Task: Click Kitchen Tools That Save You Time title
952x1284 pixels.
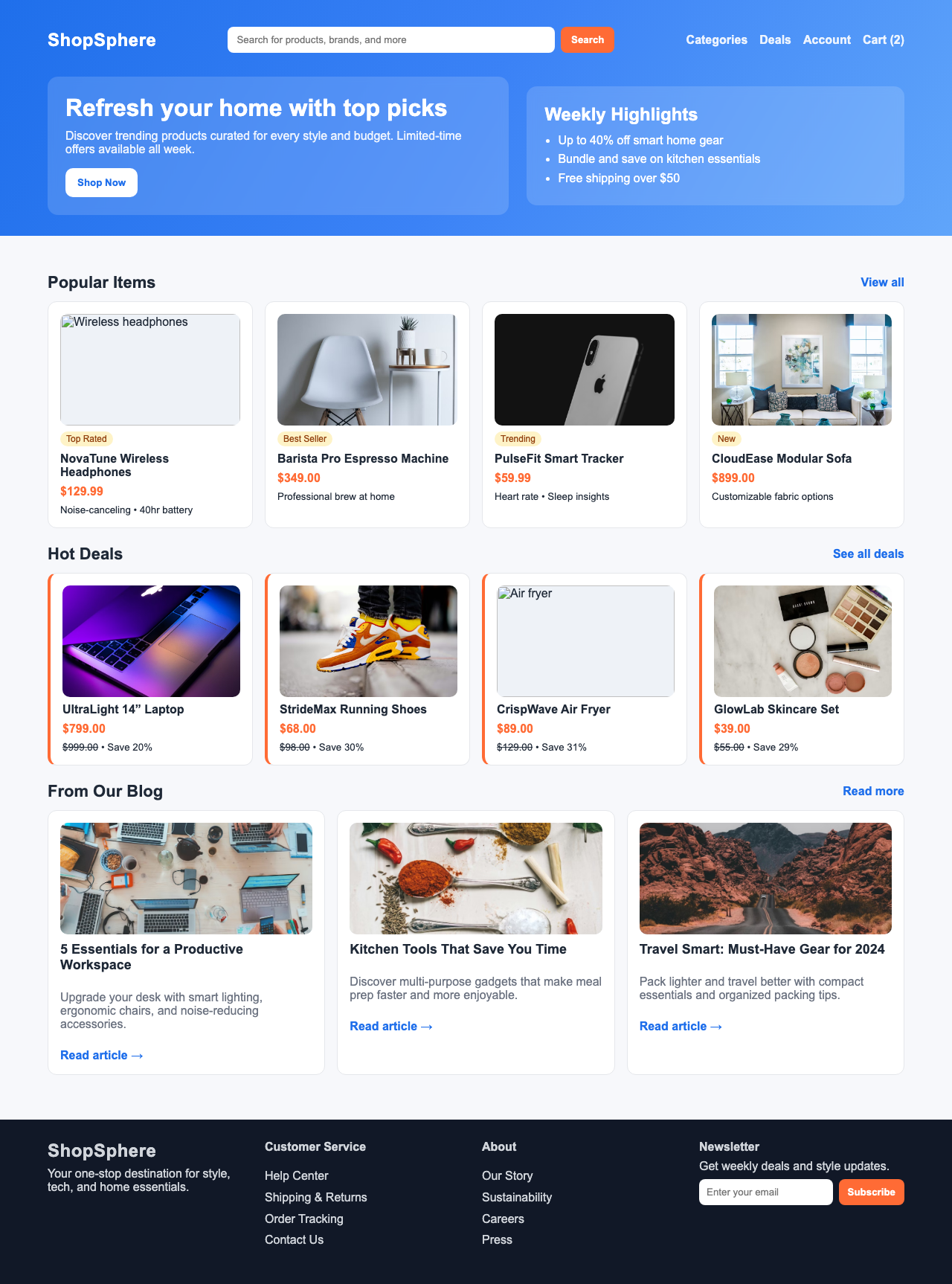Action: (458, 949)
